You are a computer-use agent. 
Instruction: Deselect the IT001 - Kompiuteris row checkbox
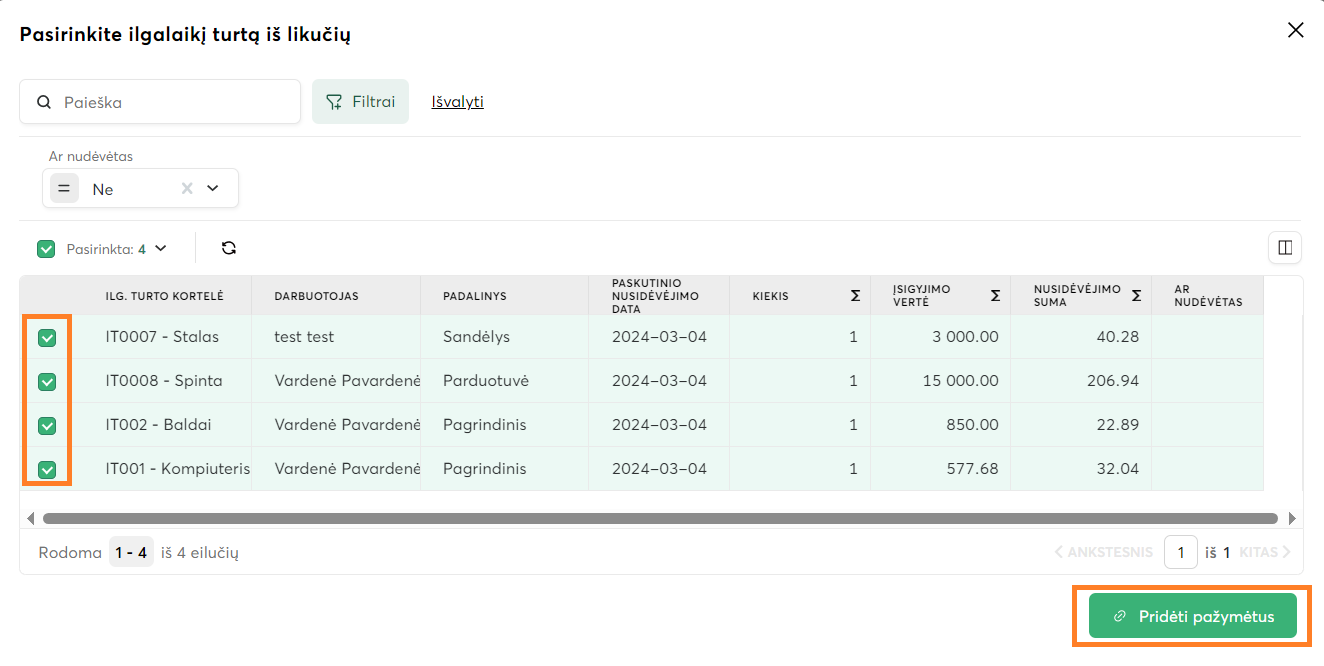click(47, 470)
